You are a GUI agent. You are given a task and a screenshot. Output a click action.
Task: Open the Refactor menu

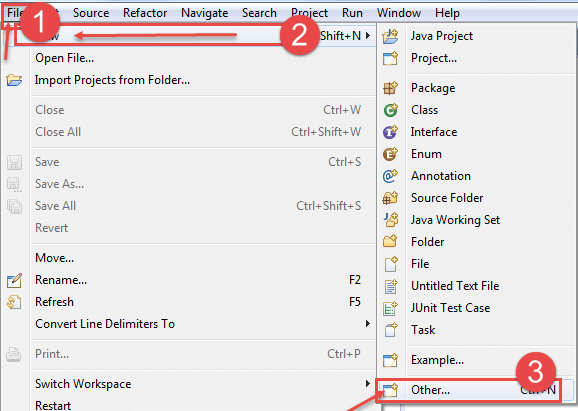pyautogui.click(x=145, y=13)
